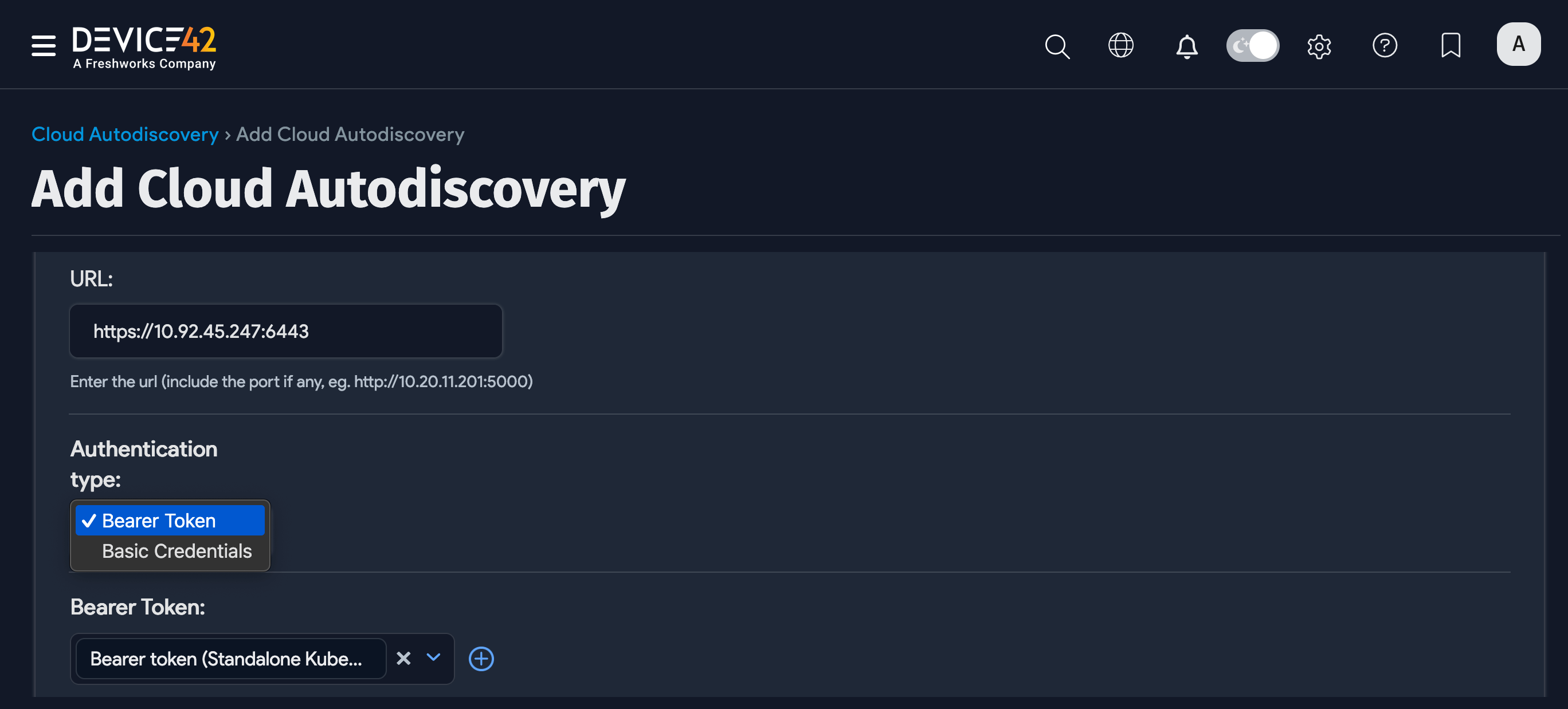Toggle dark mode switch
Screen dimensions: 1568x709
click(1253, 45)
